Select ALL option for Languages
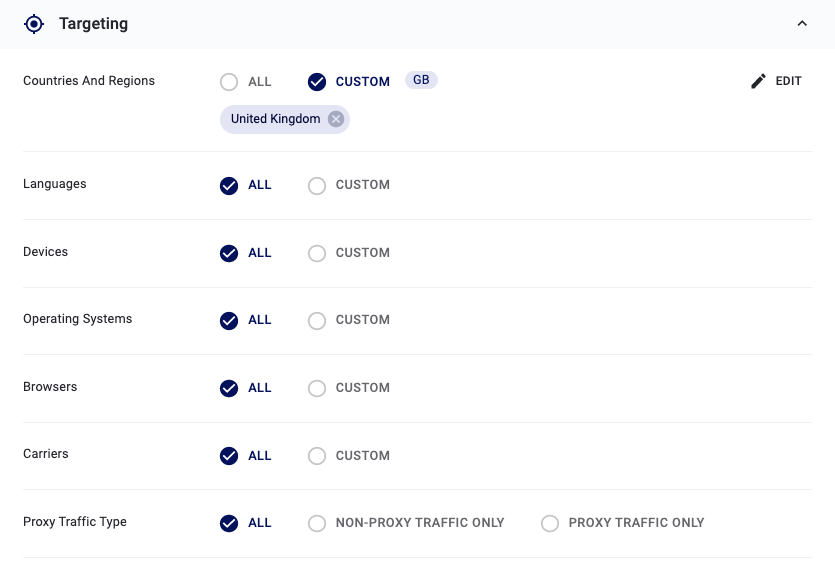Screen dimensions: 835x567 [229, 185]
